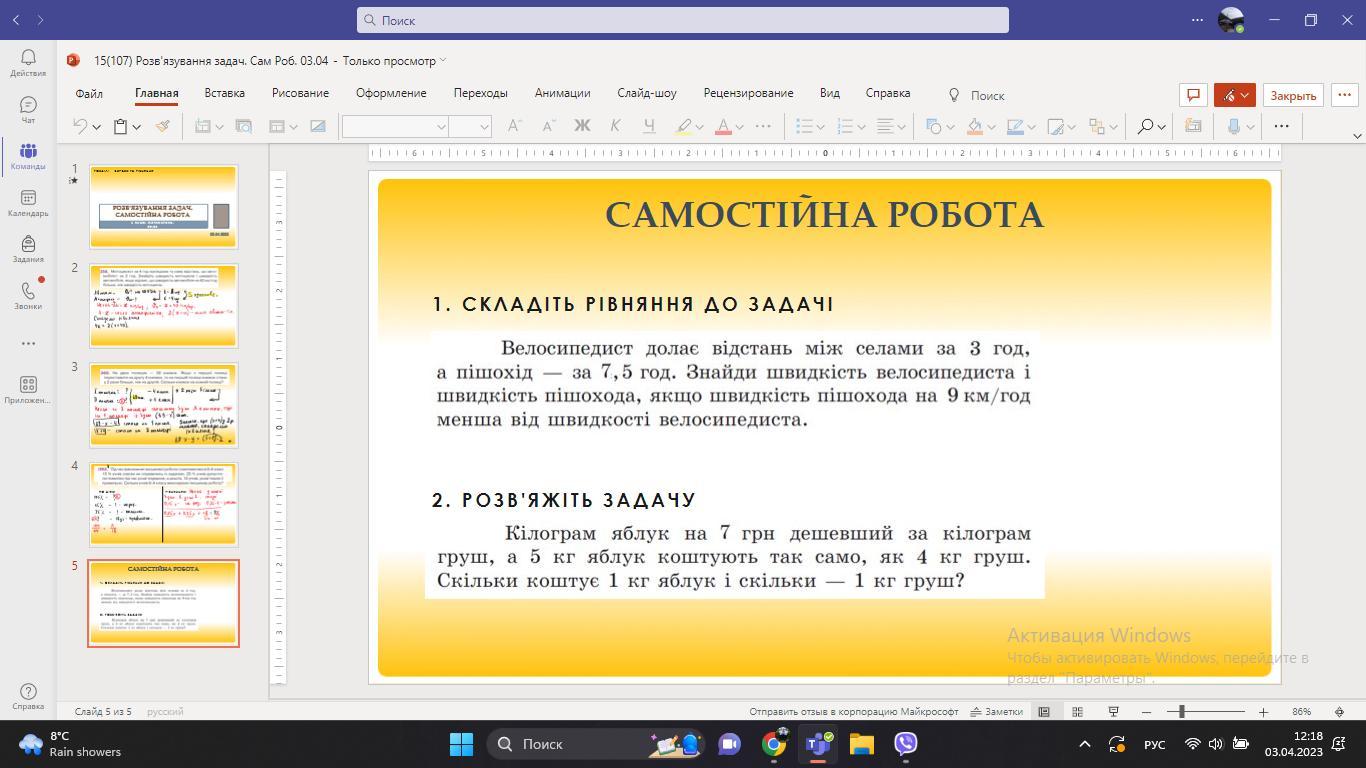Image resolution: width=1366 pixels, height=768 pixels.
Task: Start slideshow from status bar icon
Action: [1113, 712]
